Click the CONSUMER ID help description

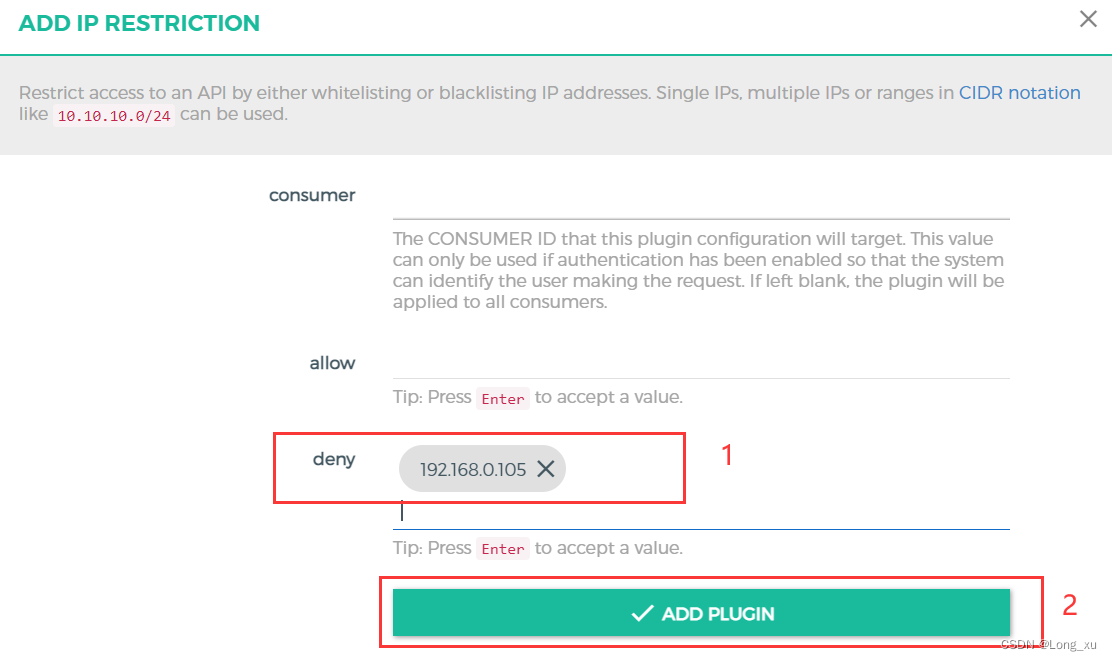698,270
